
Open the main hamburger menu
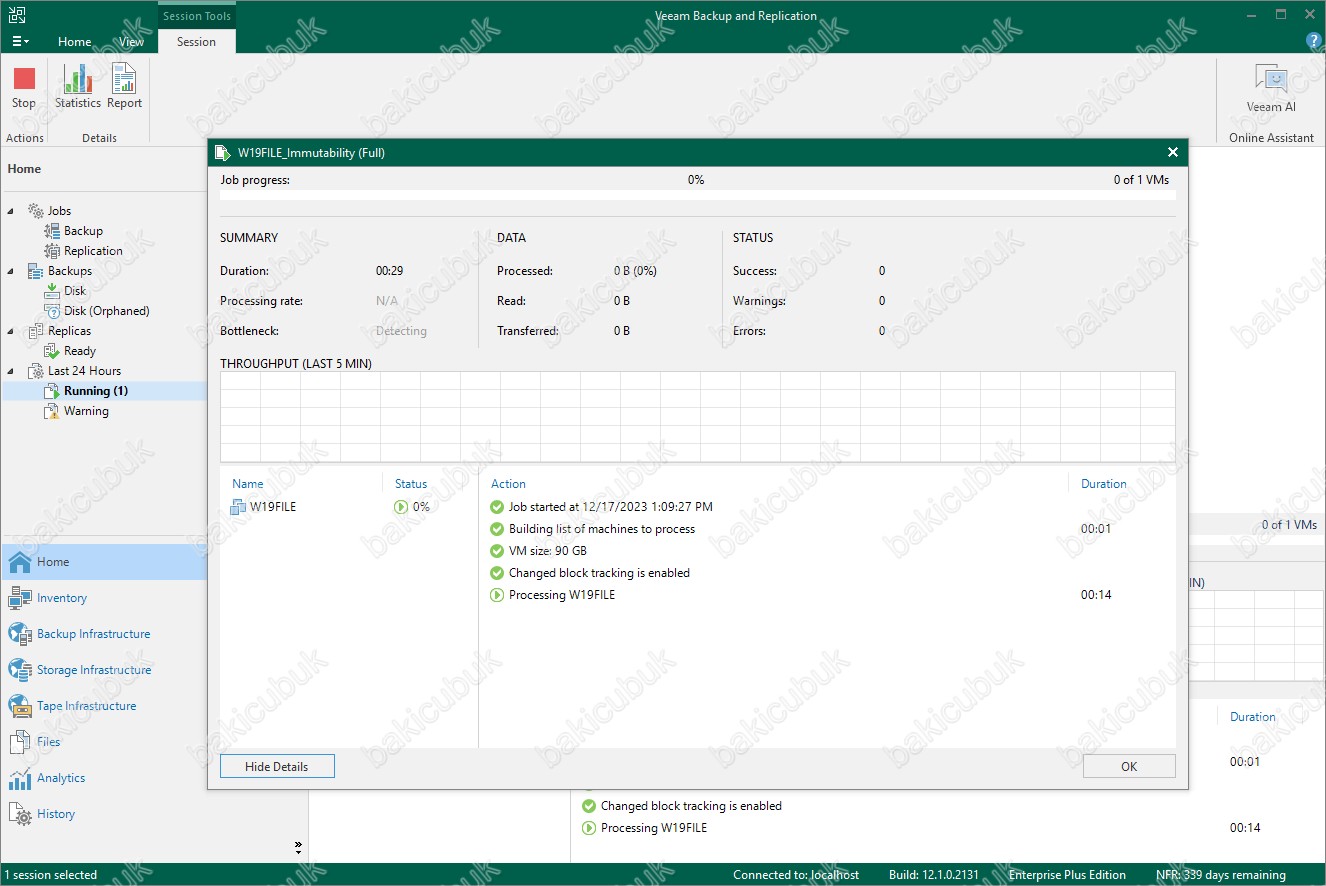(x=20, y=42)
